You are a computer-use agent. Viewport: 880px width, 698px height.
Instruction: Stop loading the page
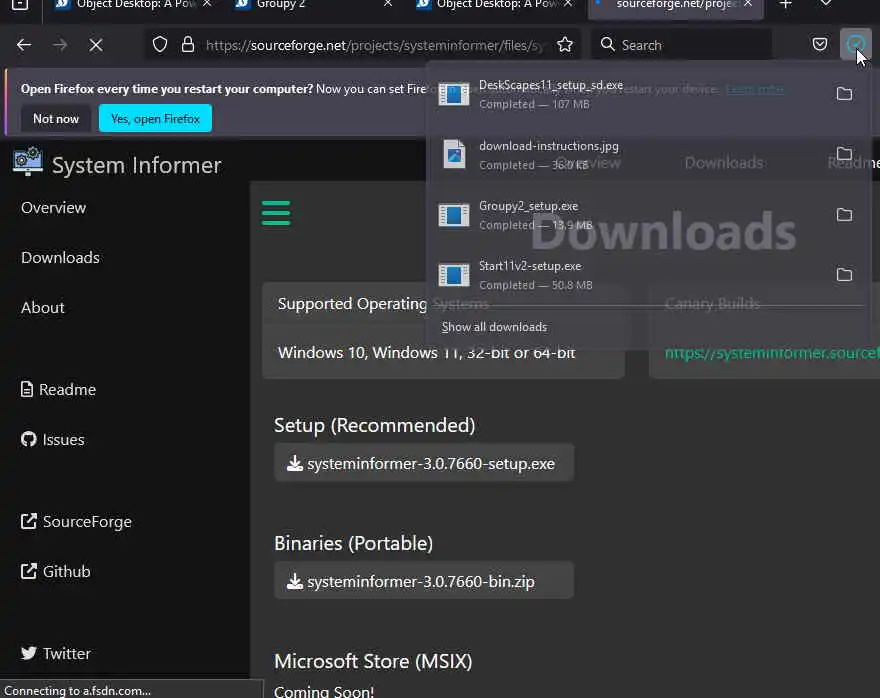pos(96,45)
